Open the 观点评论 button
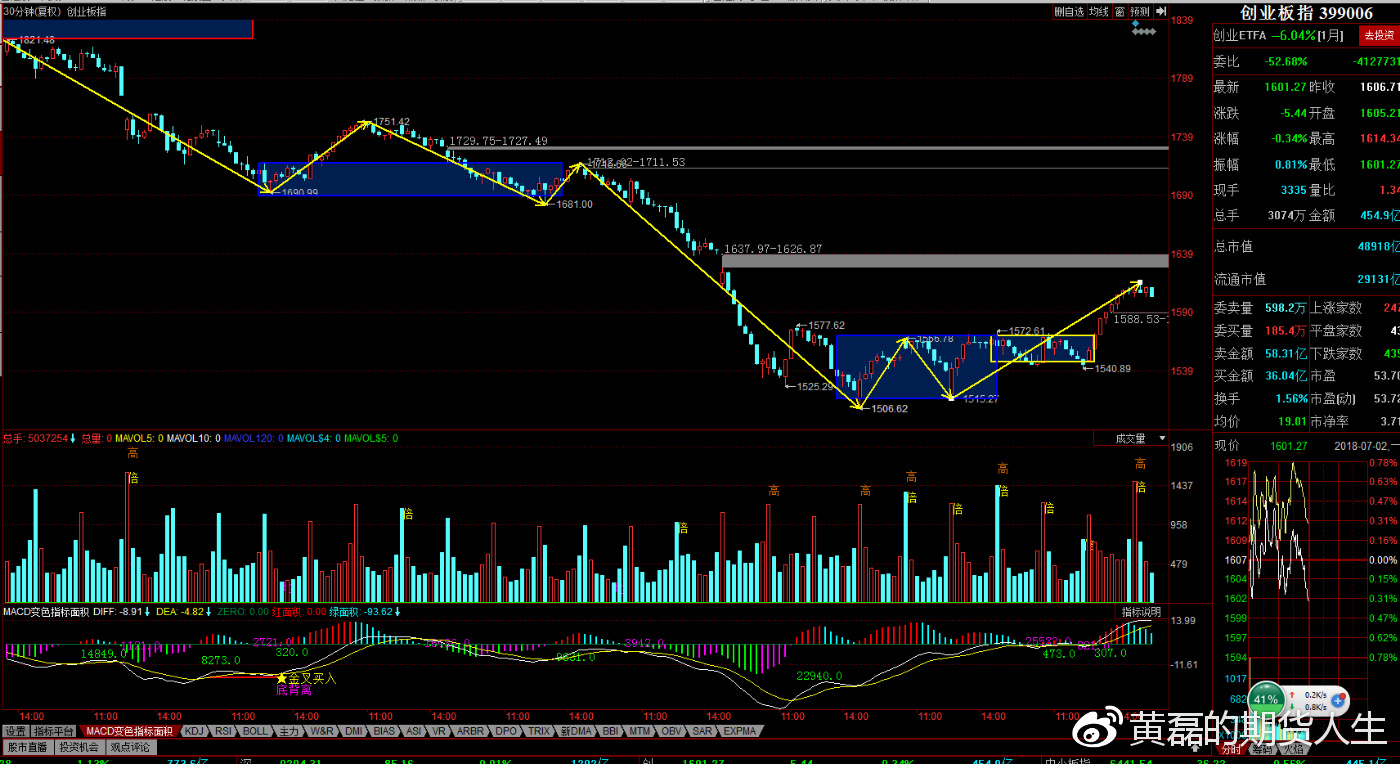Screen dimensions: 1400x764 (x=130, y=747)
